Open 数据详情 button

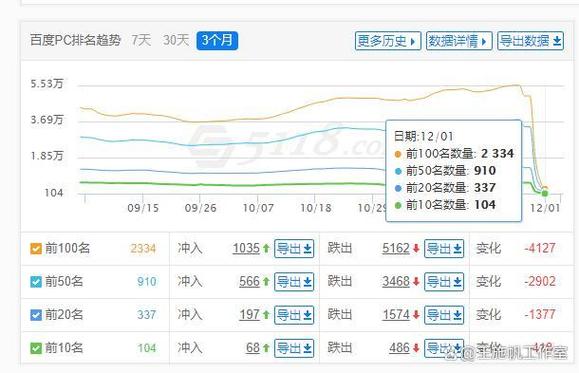tap(459, 41)
